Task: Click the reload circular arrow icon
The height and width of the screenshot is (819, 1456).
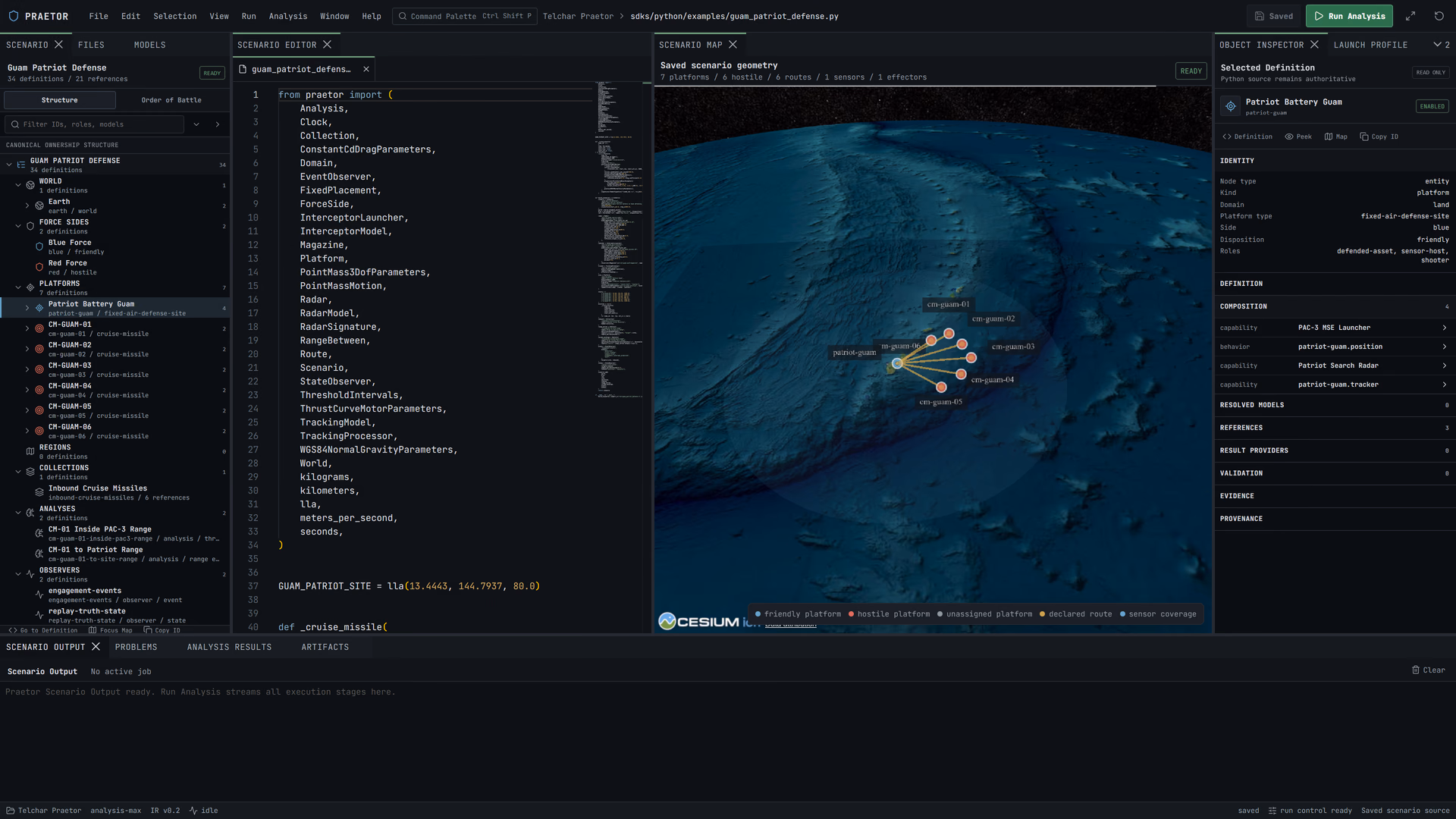Action: 1439,16
